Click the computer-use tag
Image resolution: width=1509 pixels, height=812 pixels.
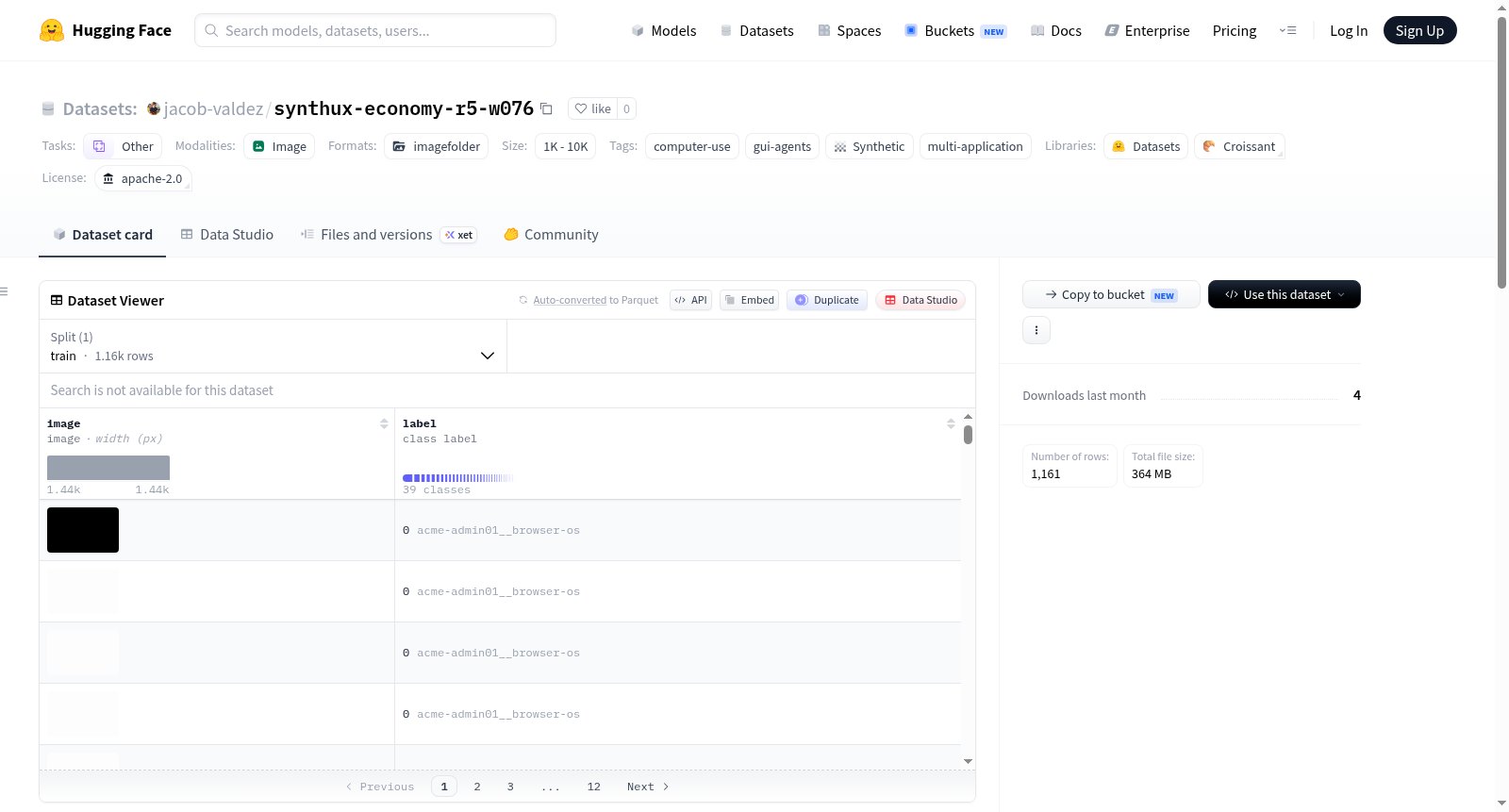[692, 146]
